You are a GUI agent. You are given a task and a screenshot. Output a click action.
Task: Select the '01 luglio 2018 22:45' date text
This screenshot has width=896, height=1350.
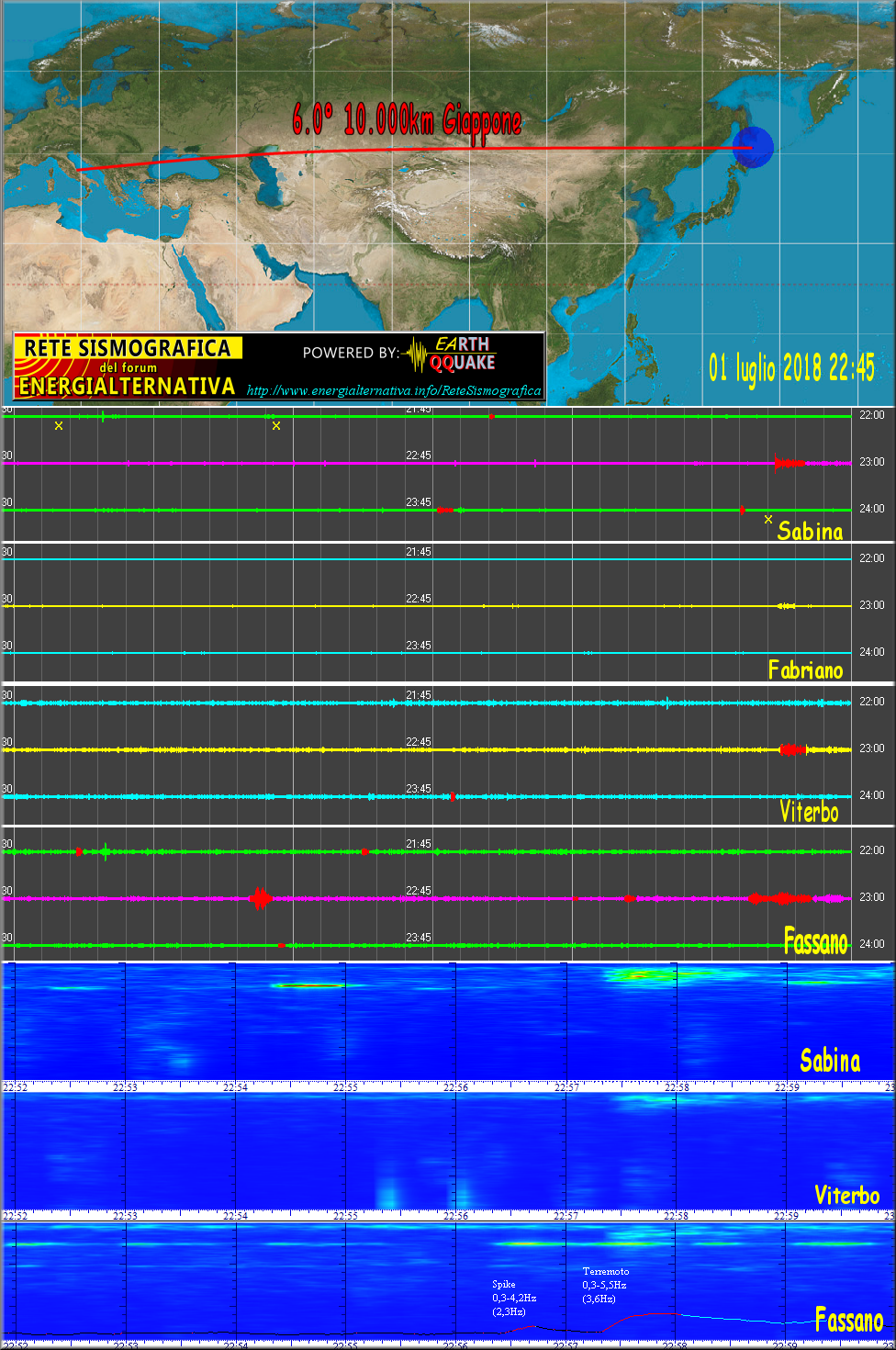click(x=791, y=368)
